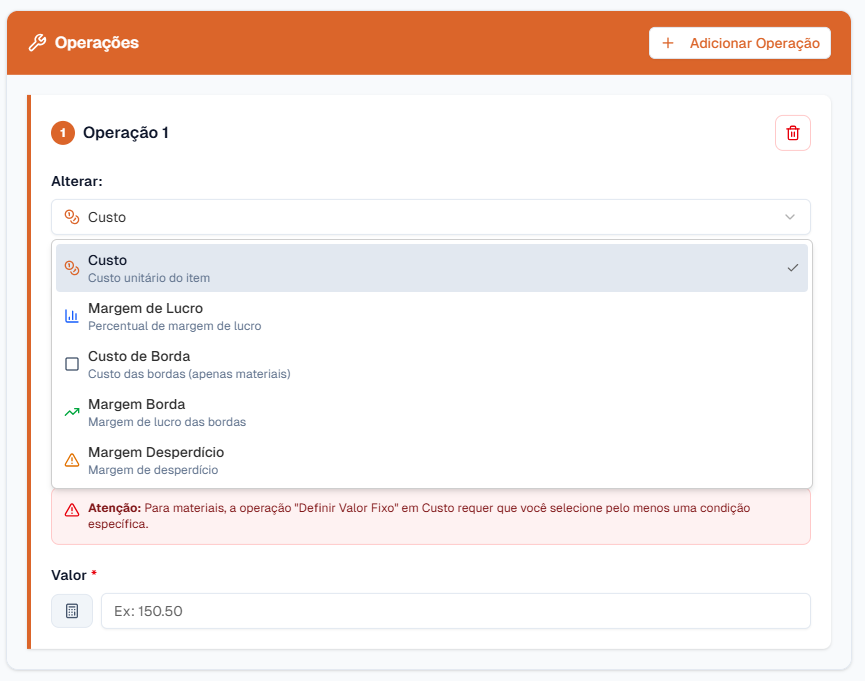Click the checkmark on the selected Custo option
This screenshot has height=681, width=865.
792,268
